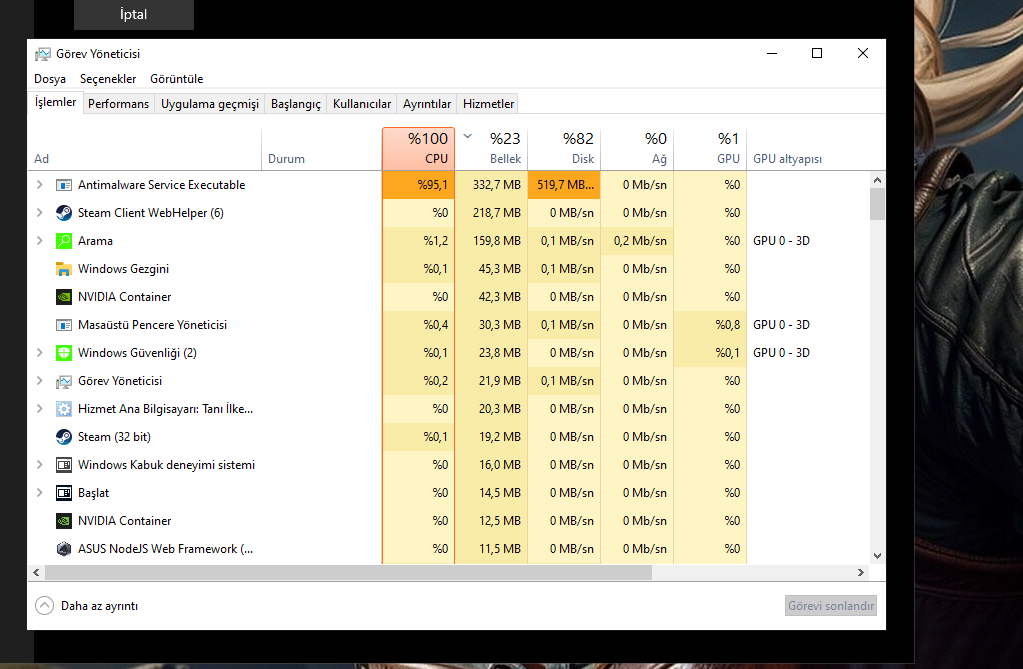
Task: Click the İptal button behind Task Manager
Action: pos(134,14)
